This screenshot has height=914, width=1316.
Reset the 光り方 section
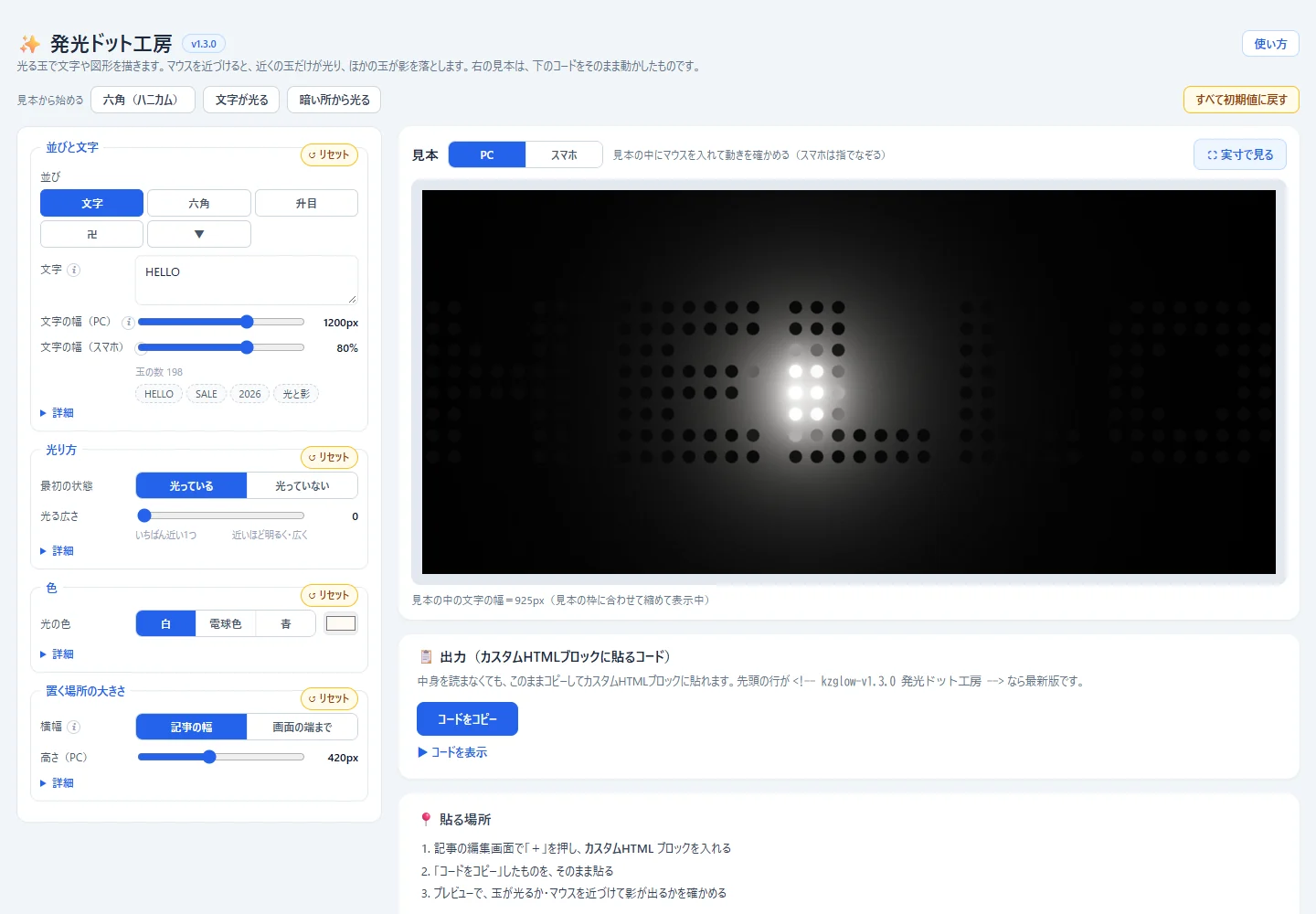tap(329, 457)
